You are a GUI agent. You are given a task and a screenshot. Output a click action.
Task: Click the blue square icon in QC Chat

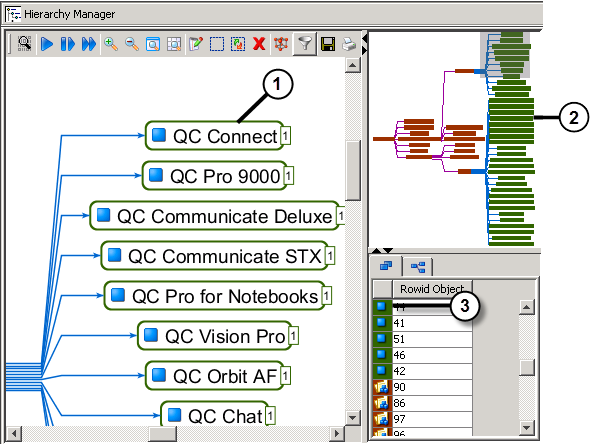pos(174,414)
